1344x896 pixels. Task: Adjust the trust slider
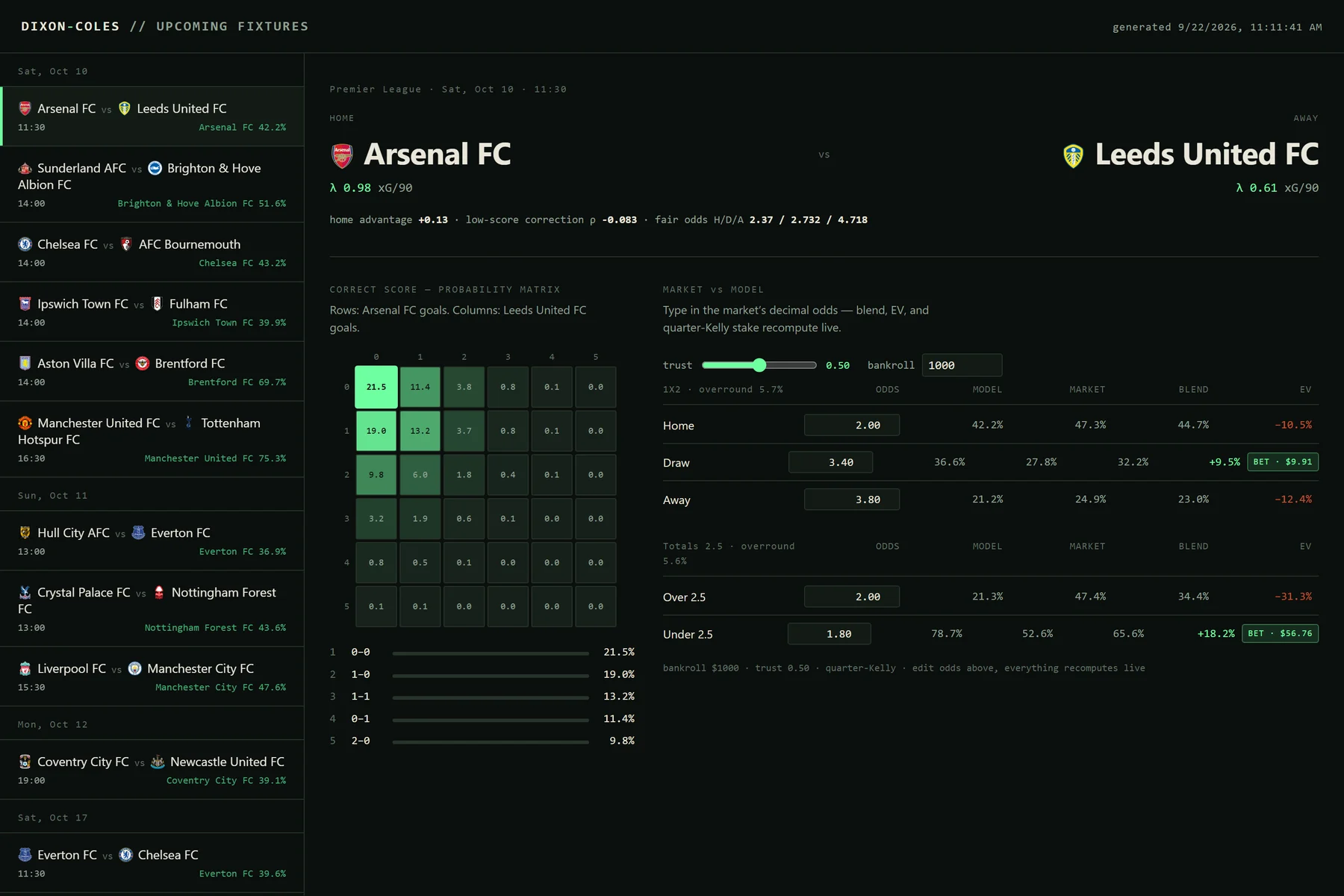[x=759, y=365]
